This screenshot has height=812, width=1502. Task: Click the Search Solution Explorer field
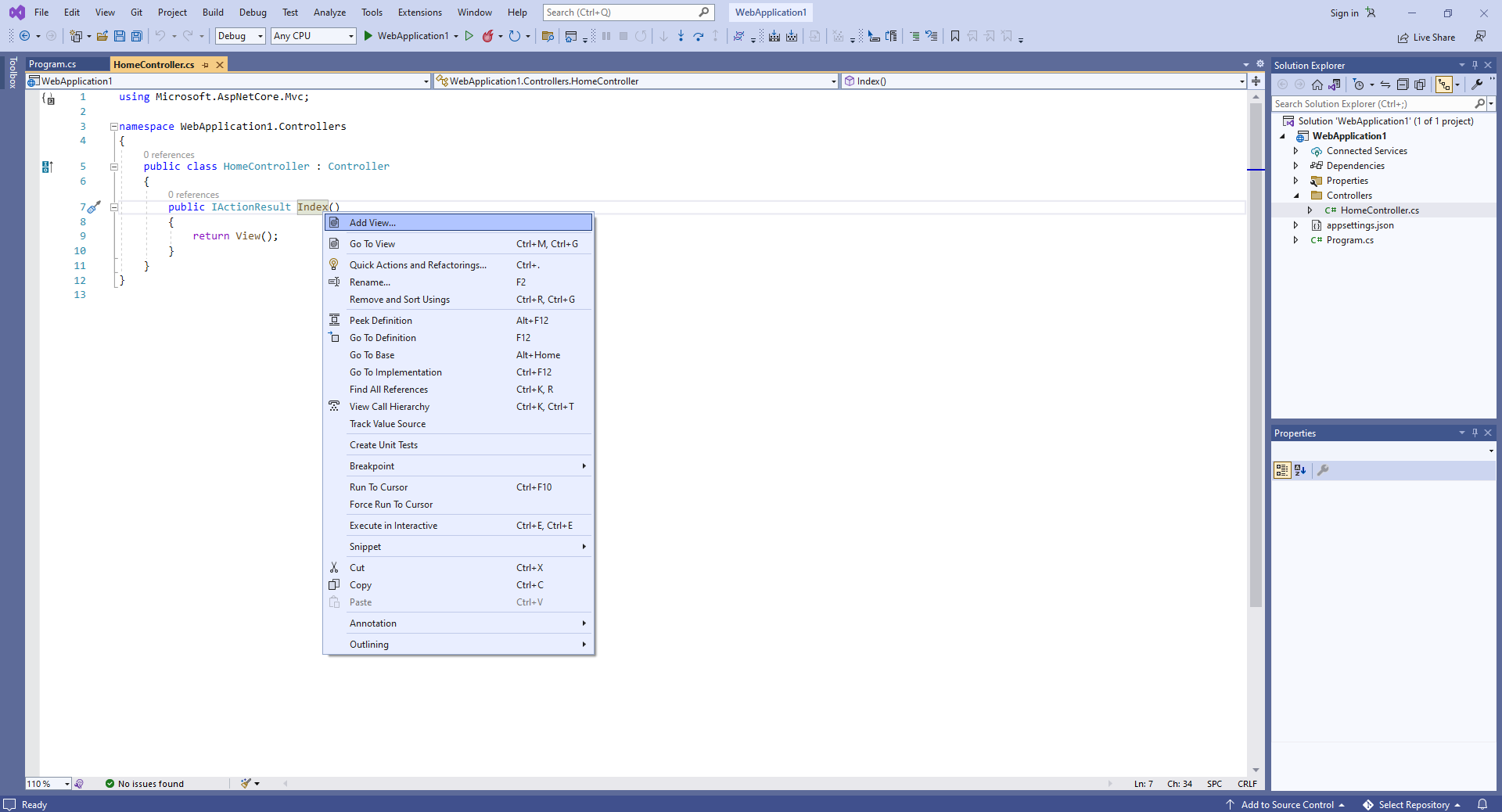[x=1373, y=104]
